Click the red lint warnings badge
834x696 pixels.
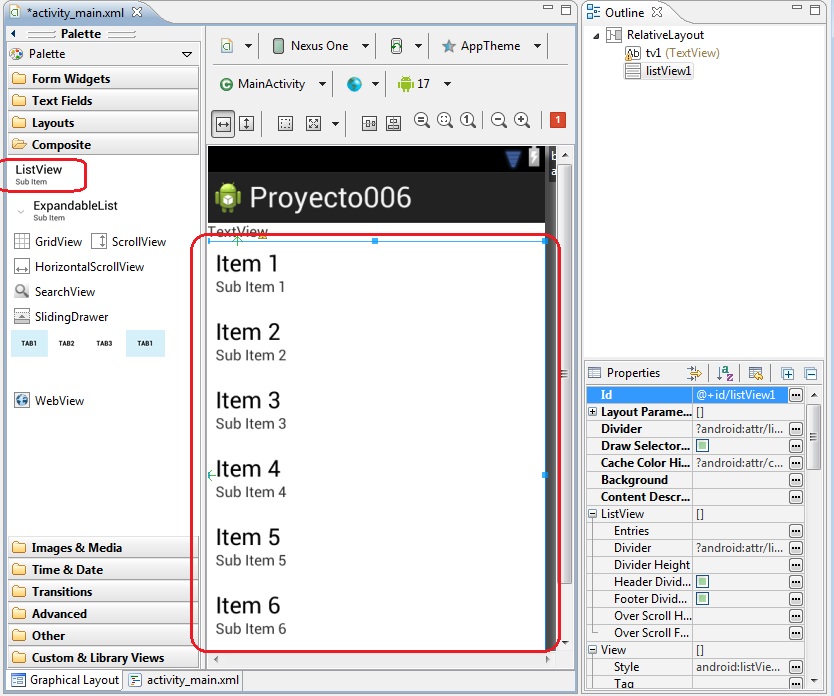(x=557, y=120)
